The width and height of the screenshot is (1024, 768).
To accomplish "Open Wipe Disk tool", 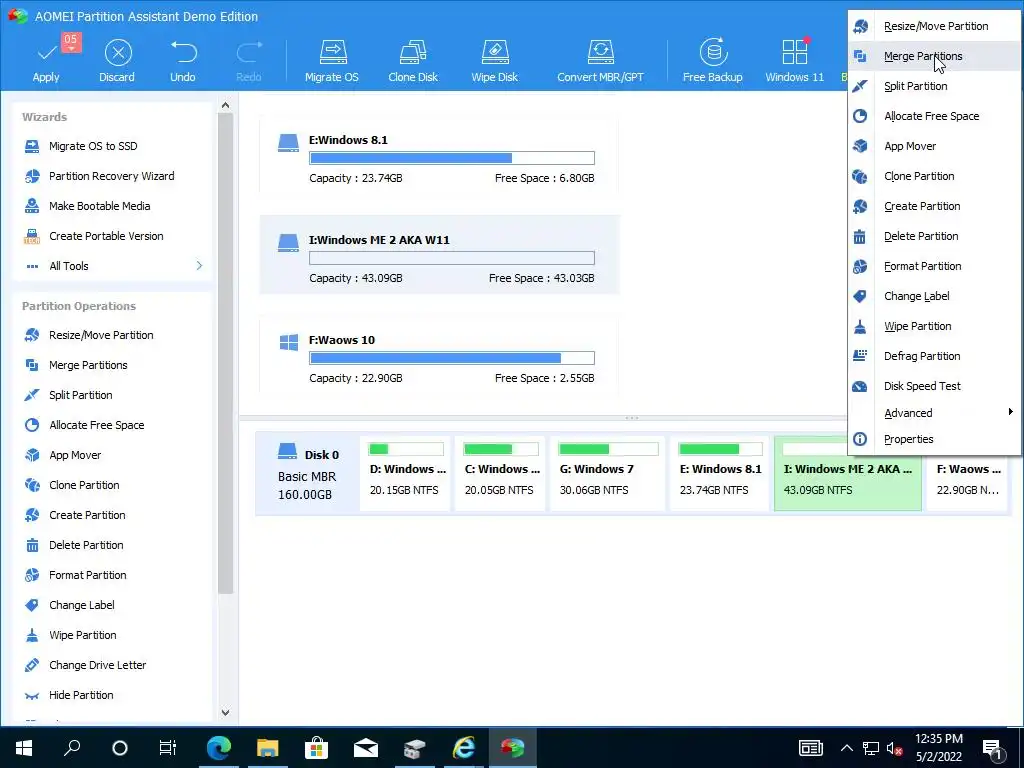I will 494,61.
